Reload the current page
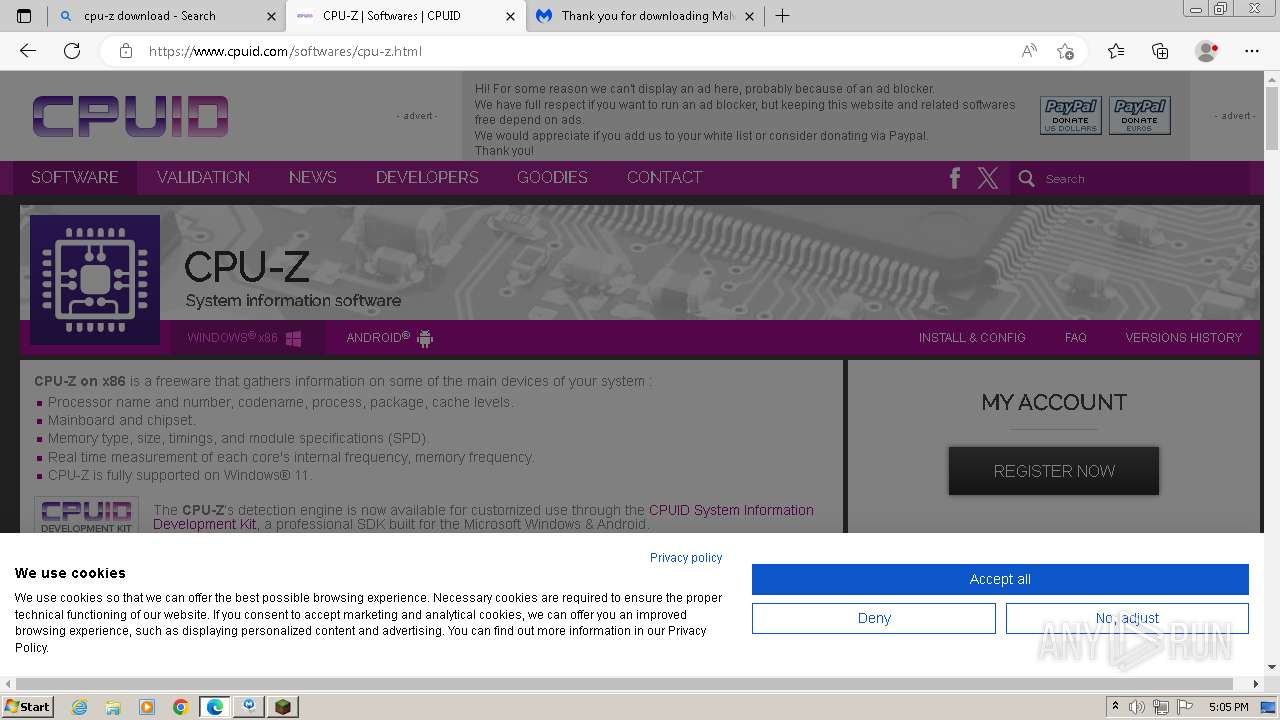 click(x=72, y=51)
